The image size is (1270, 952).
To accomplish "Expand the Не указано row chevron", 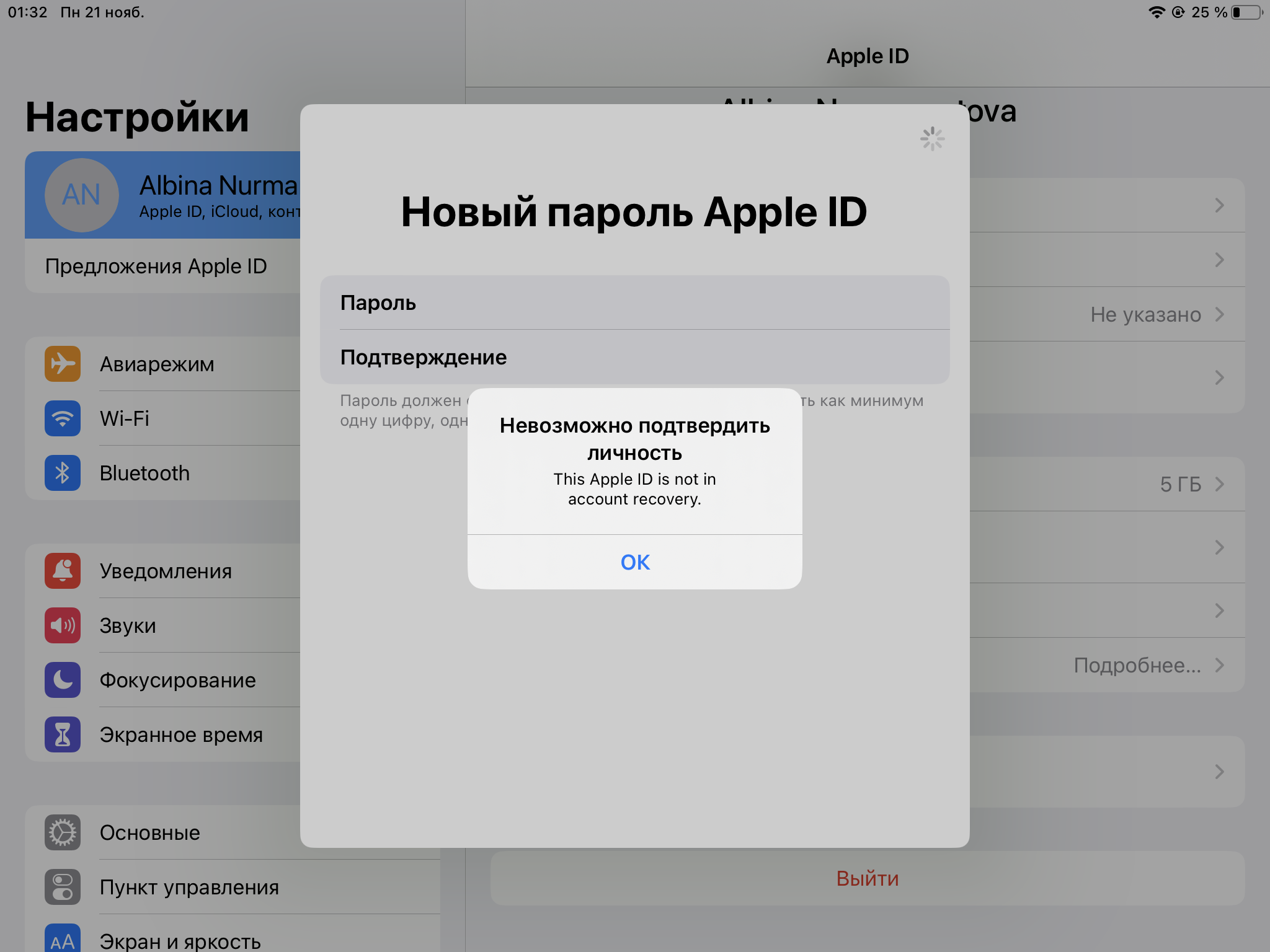I will coord(1220,314).
